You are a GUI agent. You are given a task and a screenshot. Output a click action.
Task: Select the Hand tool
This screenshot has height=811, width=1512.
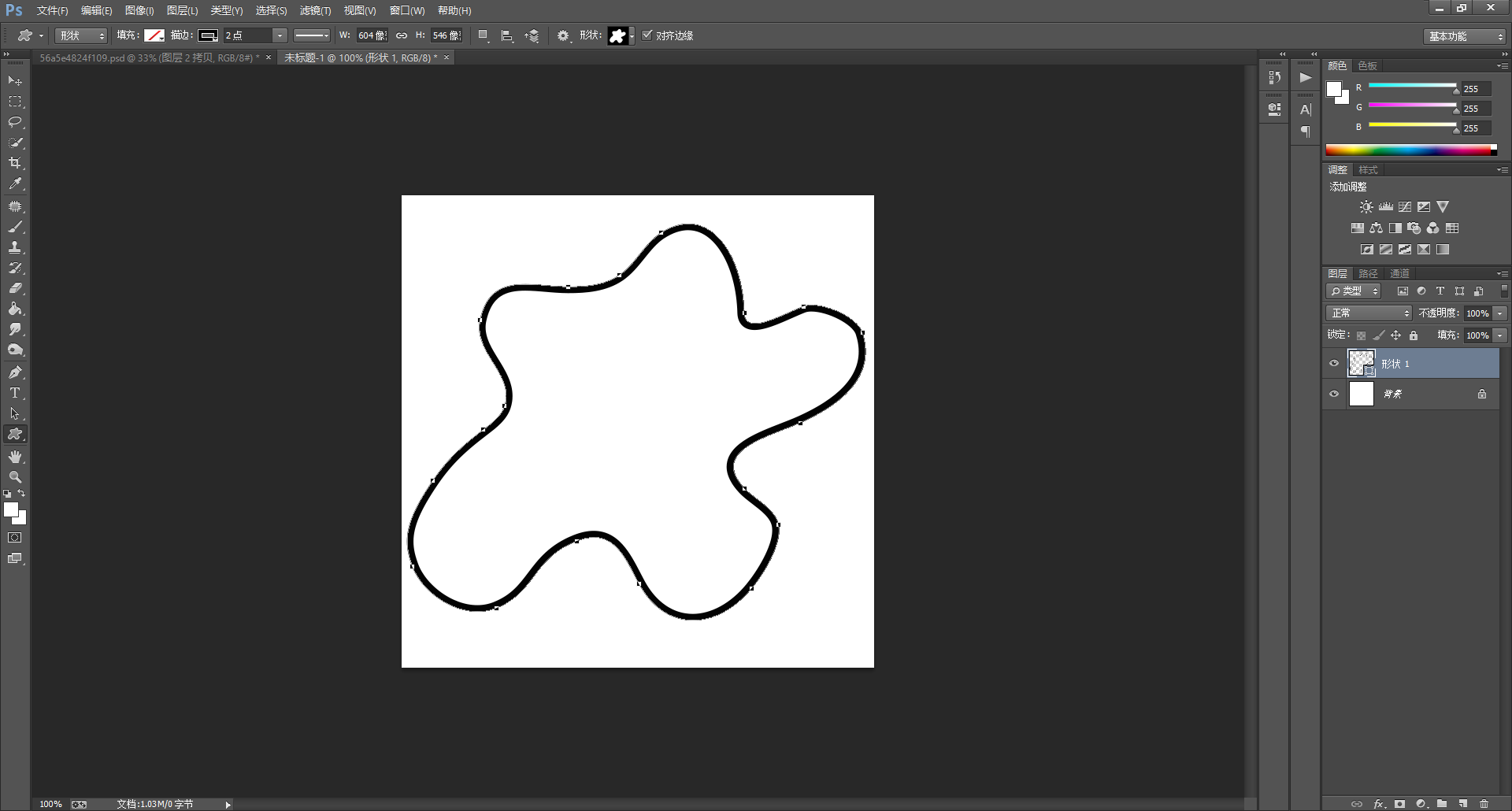point(15,457)
